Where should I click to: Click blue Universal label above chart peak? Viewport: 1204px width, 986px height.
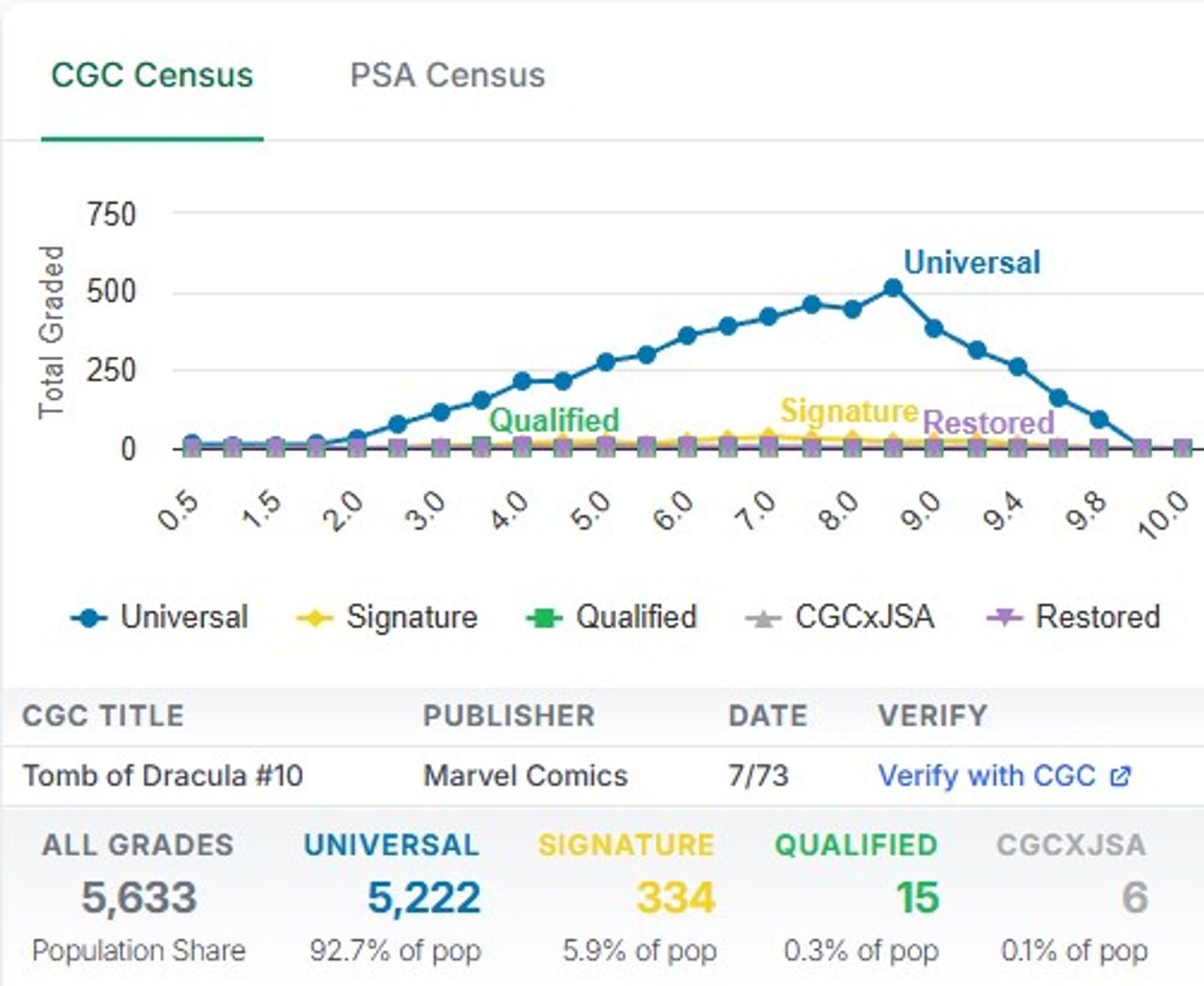tap(972, 262)
